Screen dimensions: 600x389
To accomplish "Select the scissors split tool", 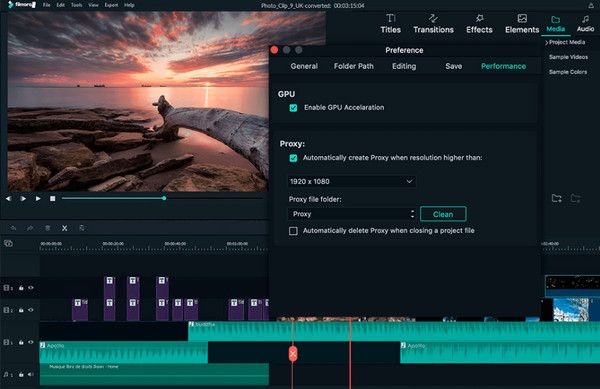I will click(65, 228).
